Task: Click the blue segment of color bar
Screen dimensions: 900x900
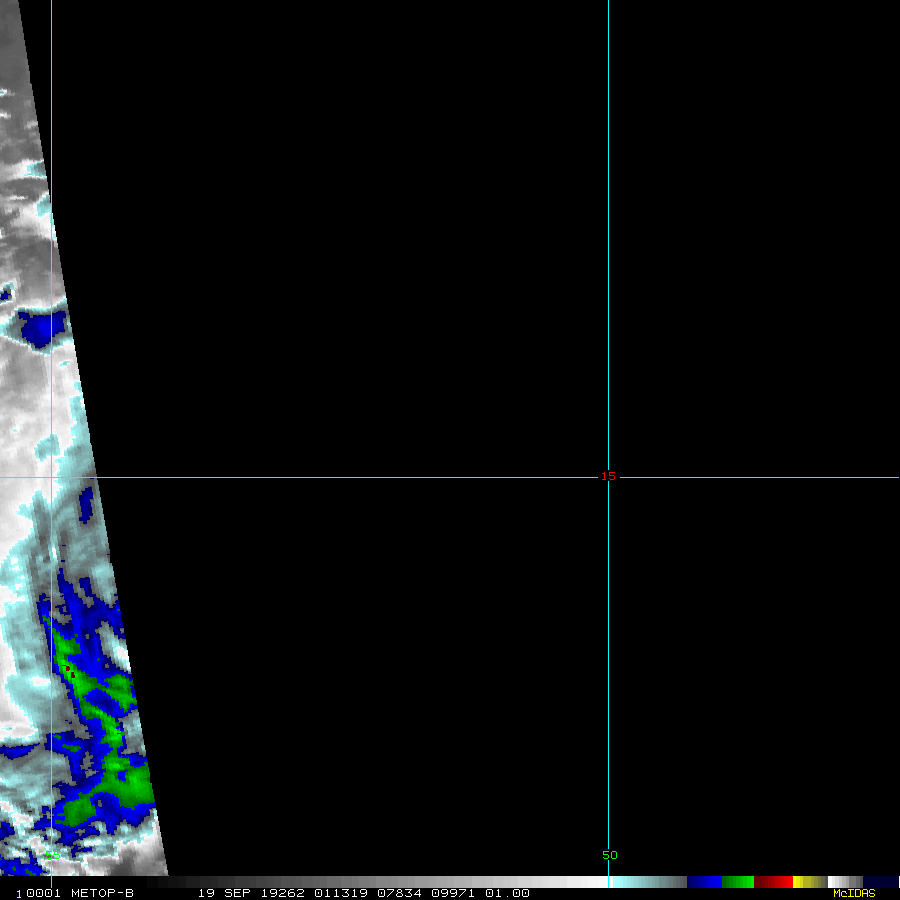Action: (704, 882)
